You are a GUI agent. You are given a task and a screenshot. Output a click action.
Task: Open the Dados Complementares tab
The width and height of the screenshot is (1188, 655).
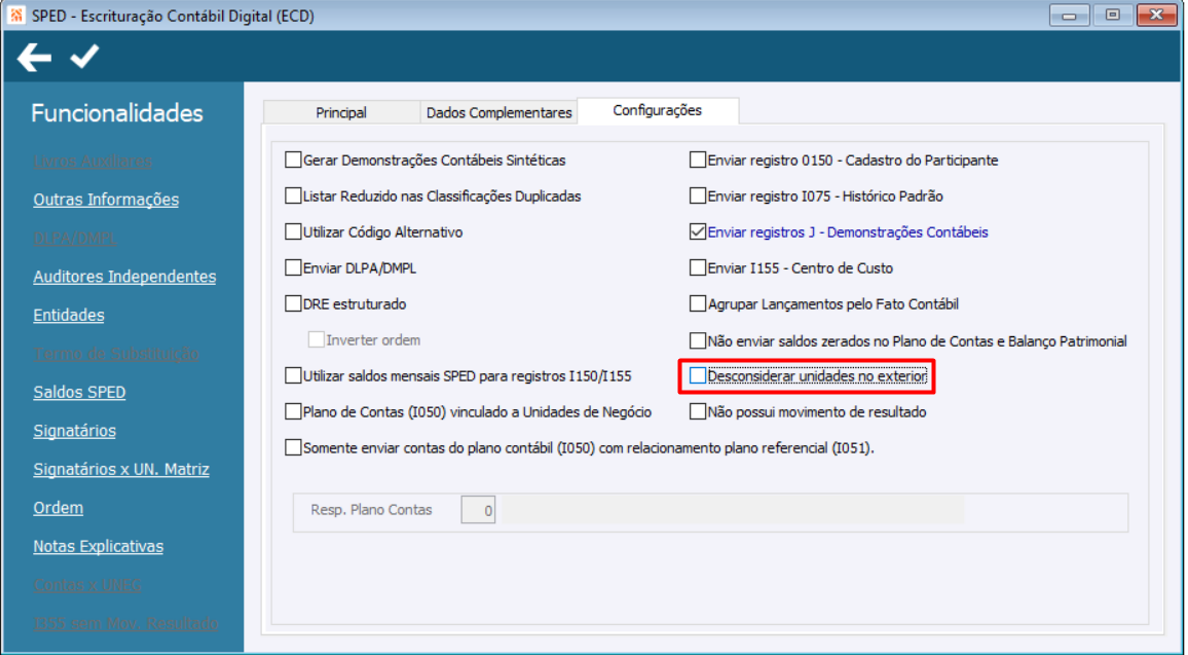[x=499, y=112]
